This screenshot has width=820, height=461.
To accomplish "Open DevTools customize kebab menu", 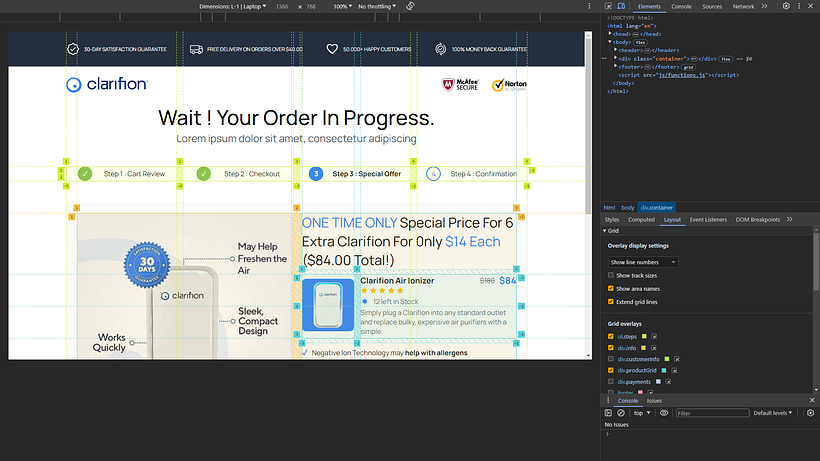I will point(799,6).
